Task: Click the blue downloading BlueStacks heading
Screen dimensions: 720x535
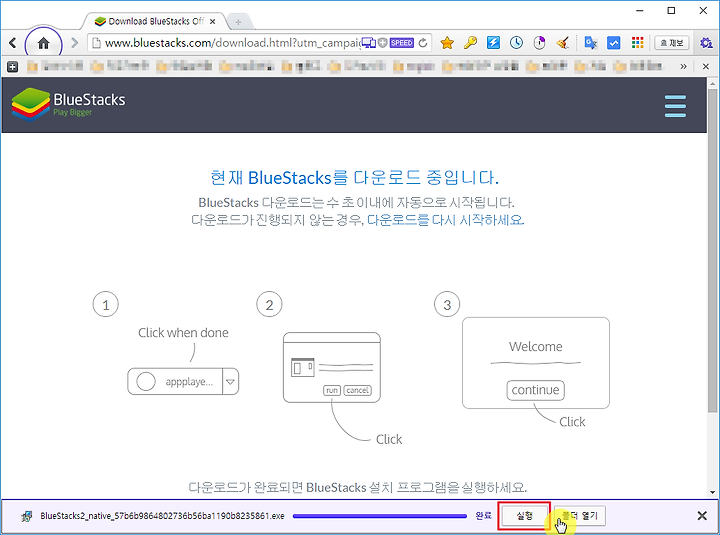Action: (354, 177)
